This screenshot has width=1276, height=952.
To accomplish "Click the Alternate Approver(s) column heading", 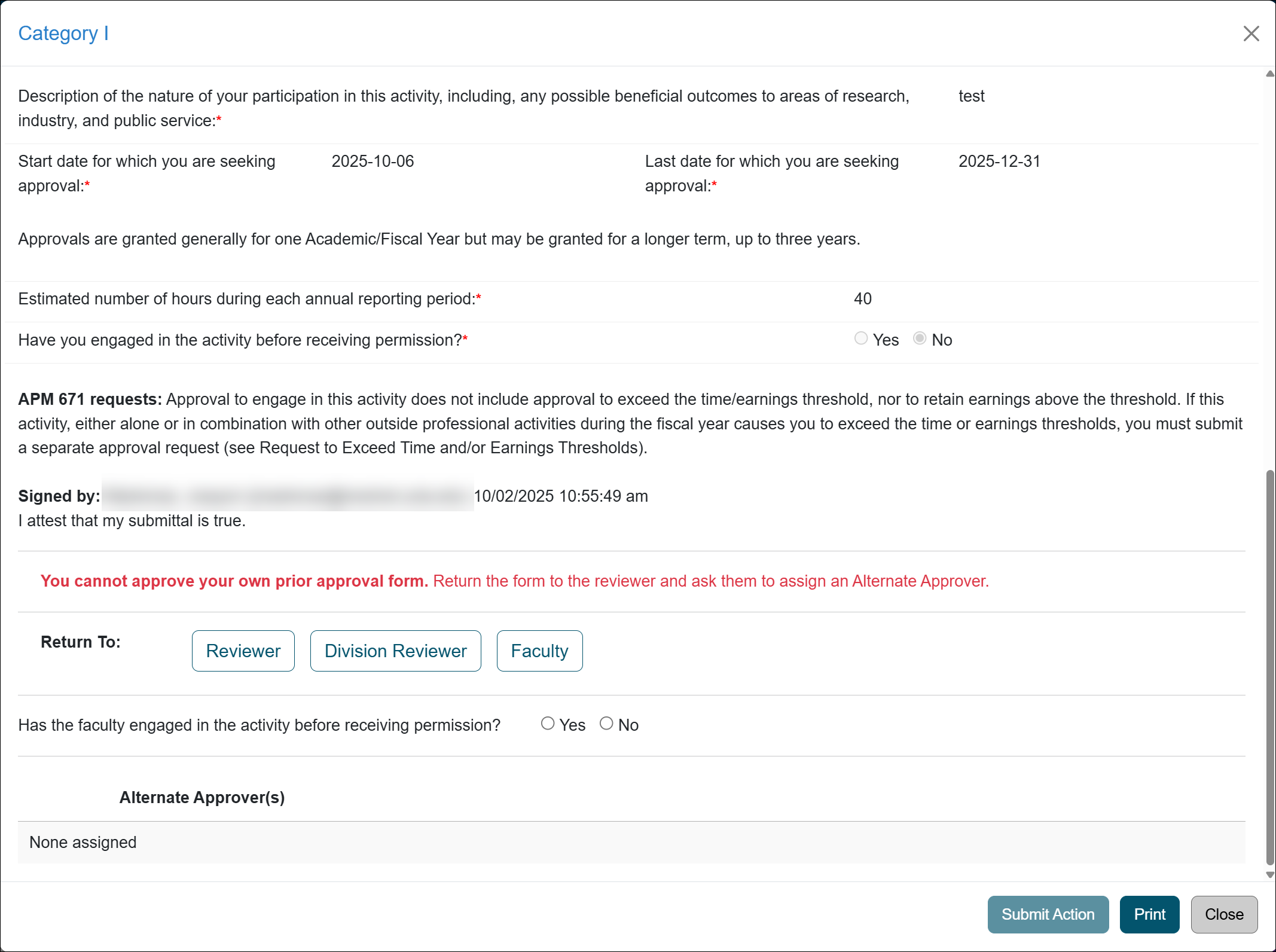I will point(202,797).
